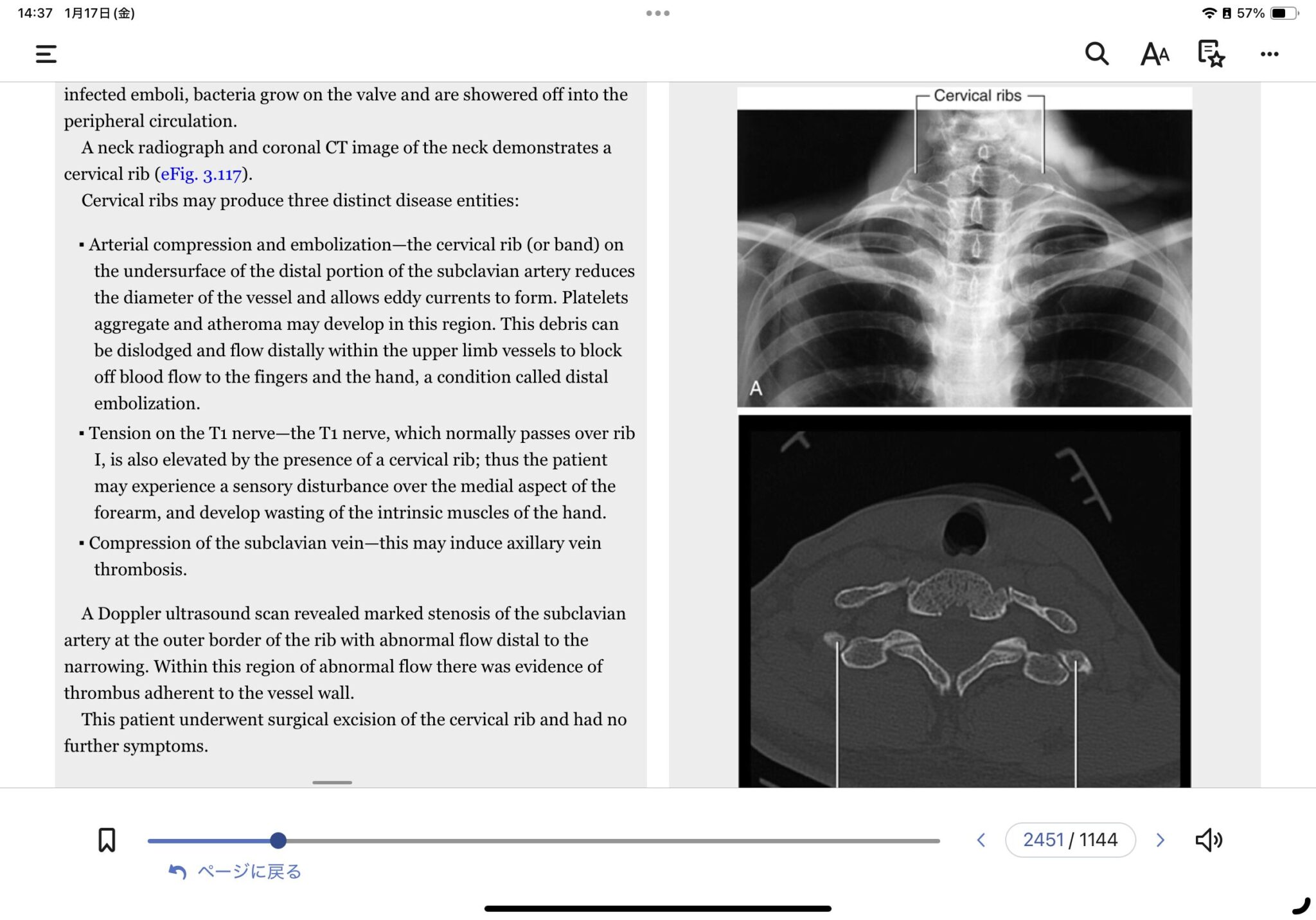Tap the battery indicator in status bar
The image size is (1316, 920).
pos(1284,13)
